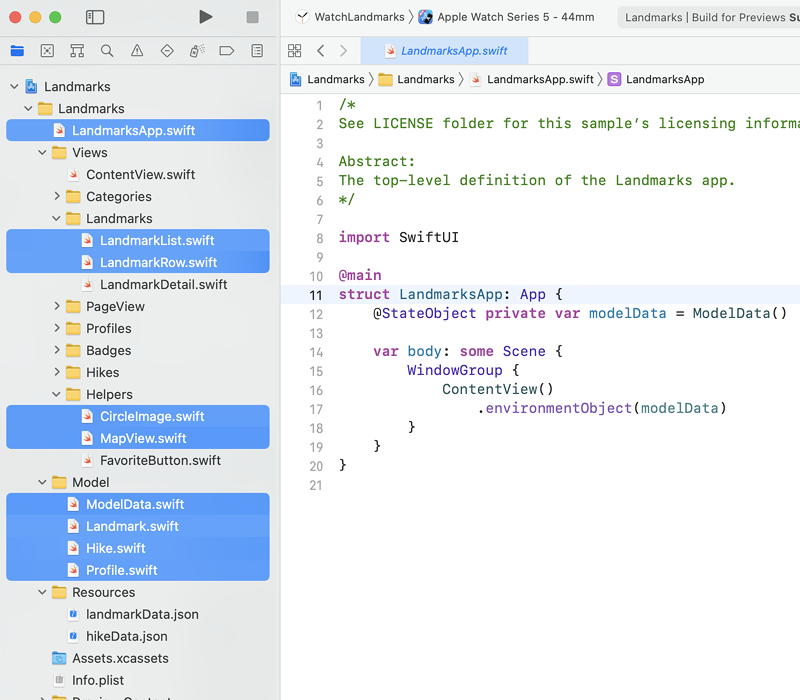Click '.environmentObject(modelData)' in the code
The height and width of the screenshot is (700, 800).
[x=602, y=408]
